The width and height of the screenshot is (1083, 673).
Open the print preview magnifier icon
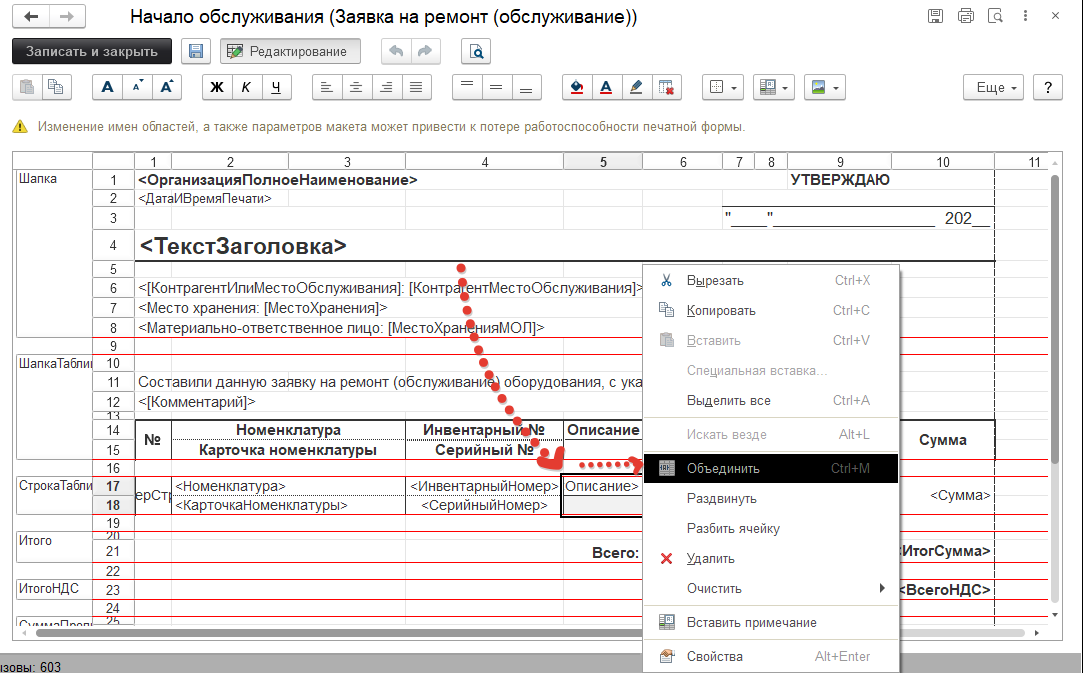tap(475, 51)
